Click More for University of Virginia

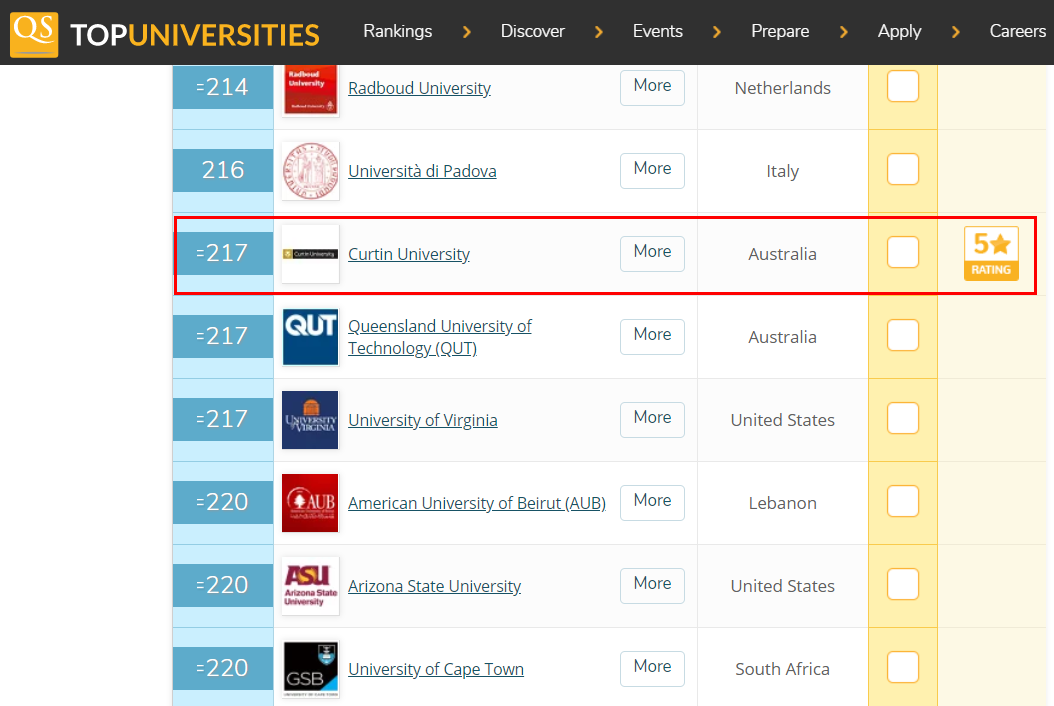[x=652, y=419]
